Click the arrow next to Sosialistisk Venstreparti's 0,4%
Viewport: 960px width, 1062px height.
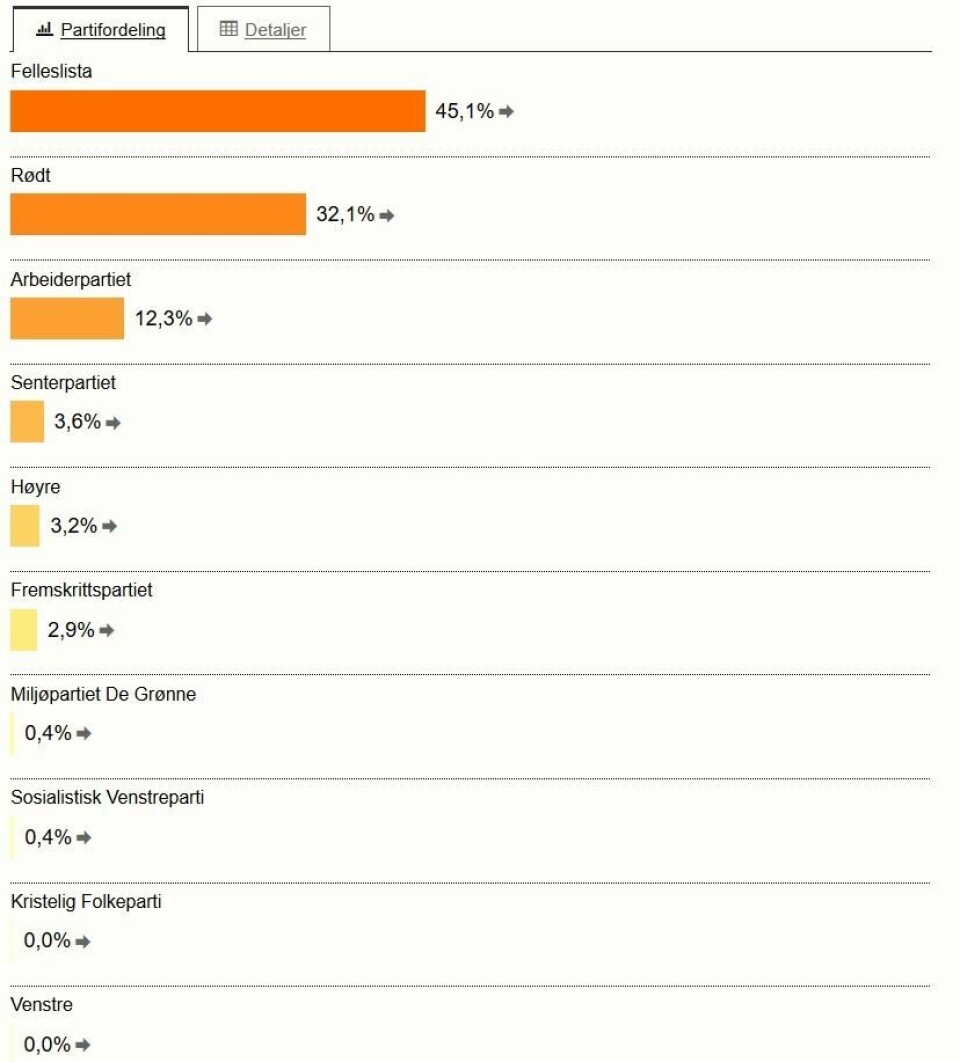(x=84, y=838)
